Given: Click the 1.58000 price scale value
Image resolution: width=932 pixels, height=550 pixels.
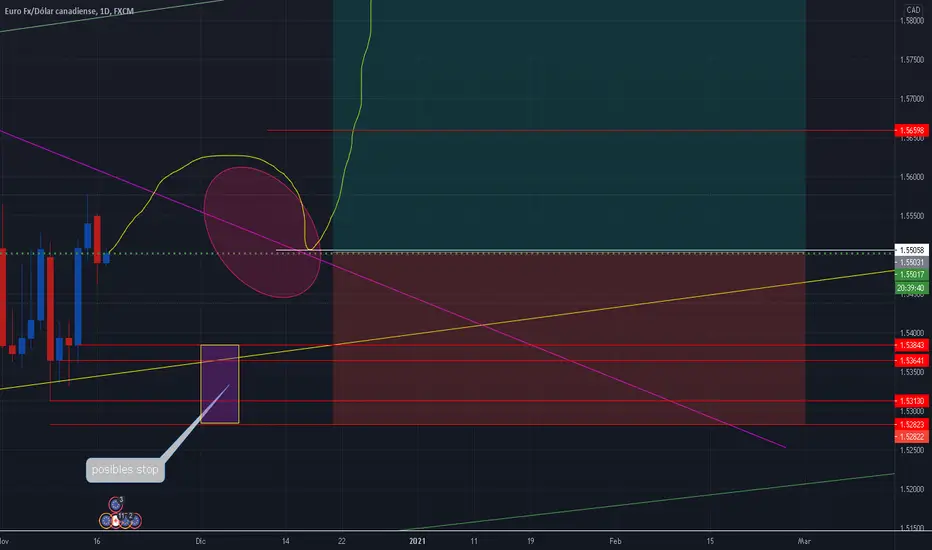Looking at the screenshot, I should point(912,21).
